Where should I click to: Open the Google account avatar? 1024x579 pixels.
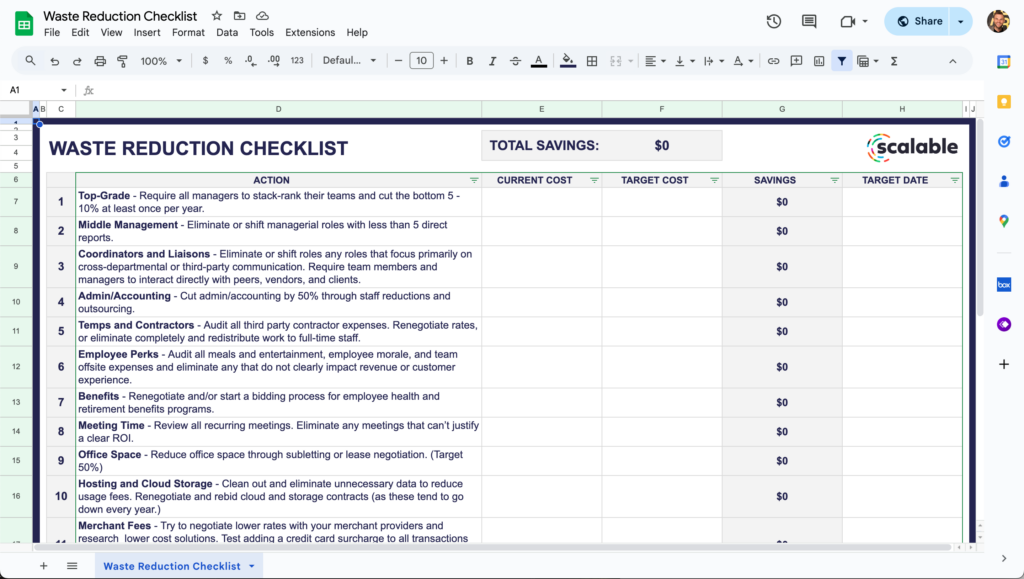(x=999, y=21)
